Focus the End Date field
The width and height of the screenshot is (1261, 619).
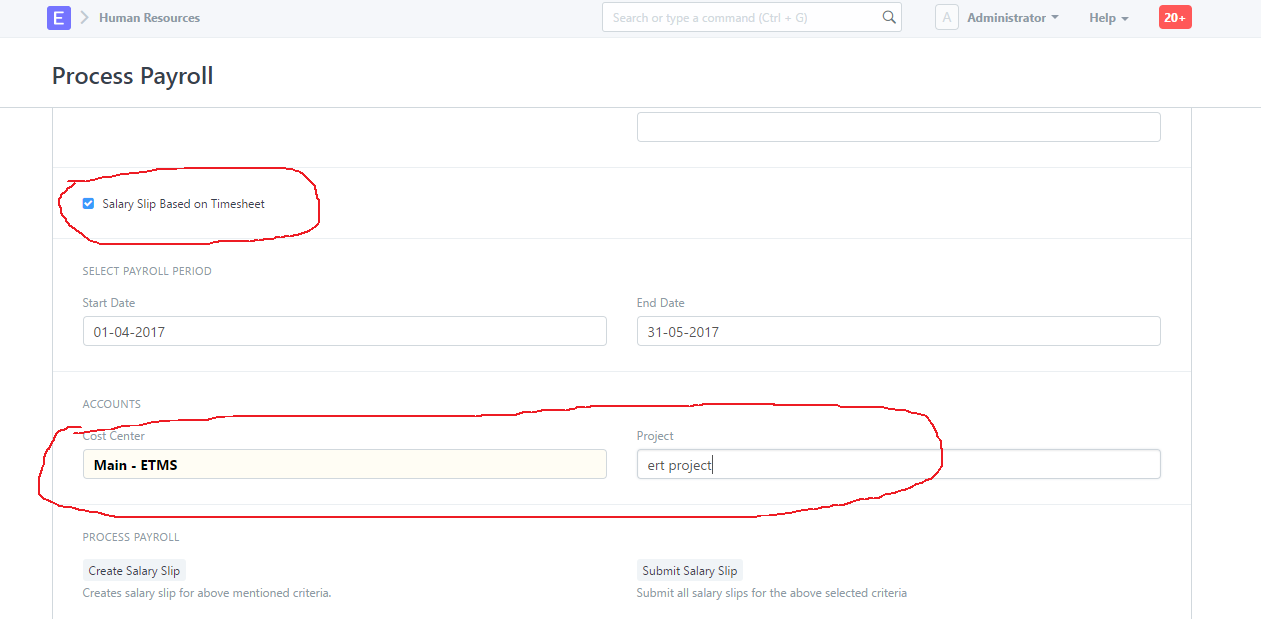899,331
